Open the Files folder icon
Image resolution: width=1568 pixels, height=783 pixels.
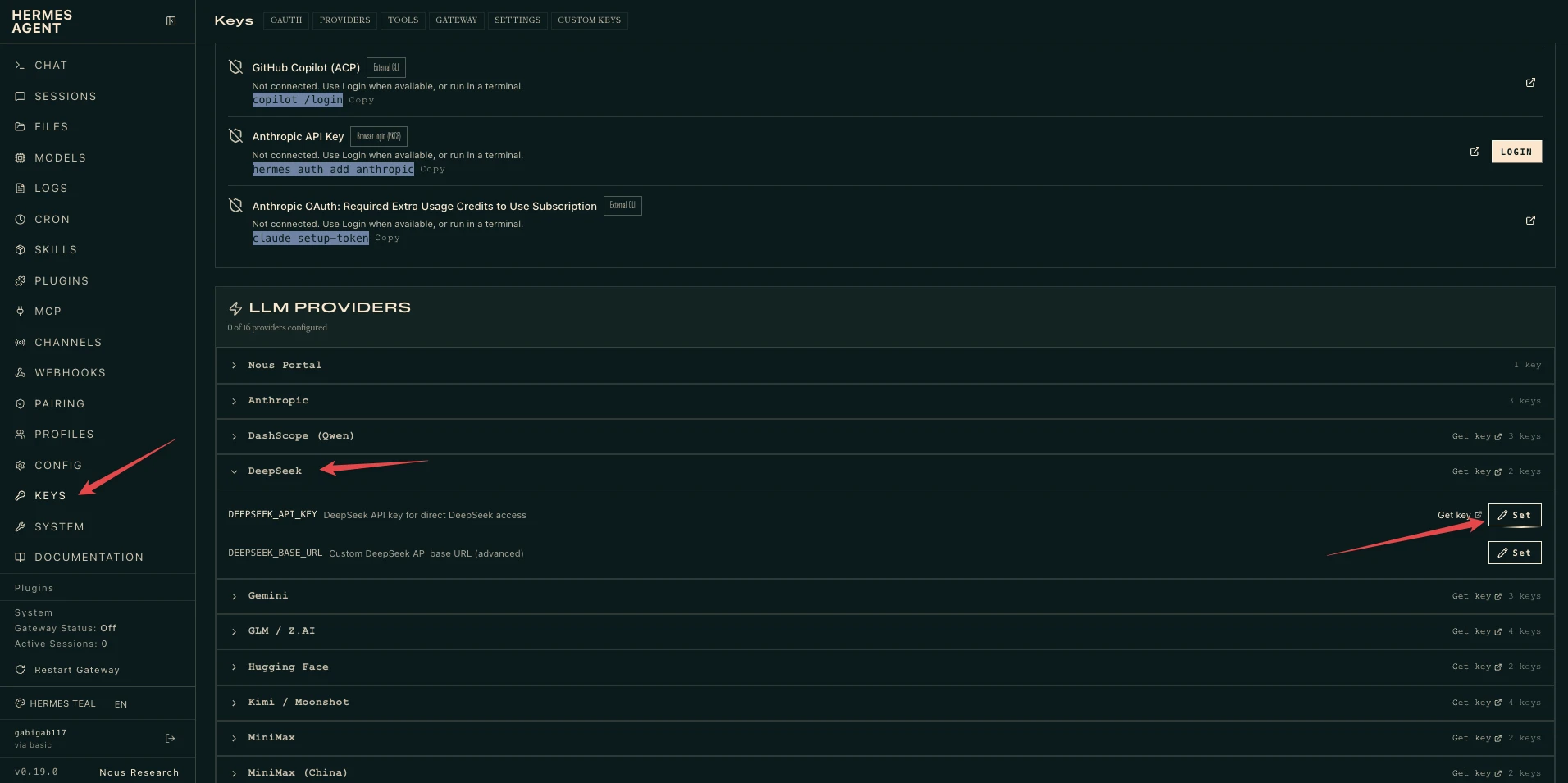tap(20, 127)
